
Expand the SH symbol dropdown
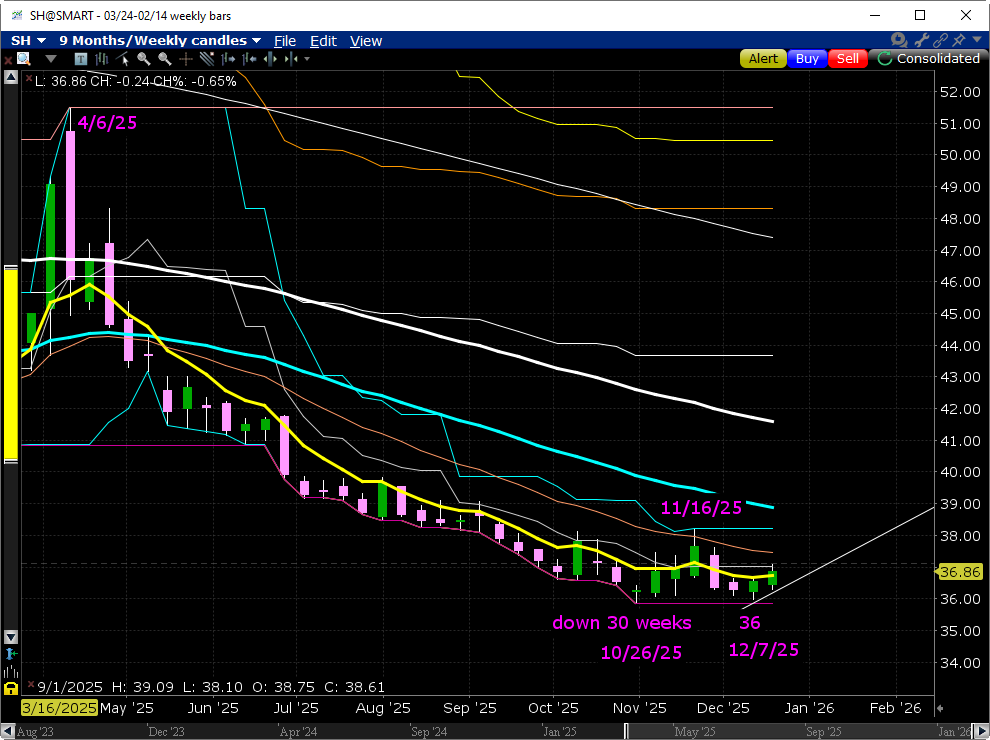coord(29,41)
